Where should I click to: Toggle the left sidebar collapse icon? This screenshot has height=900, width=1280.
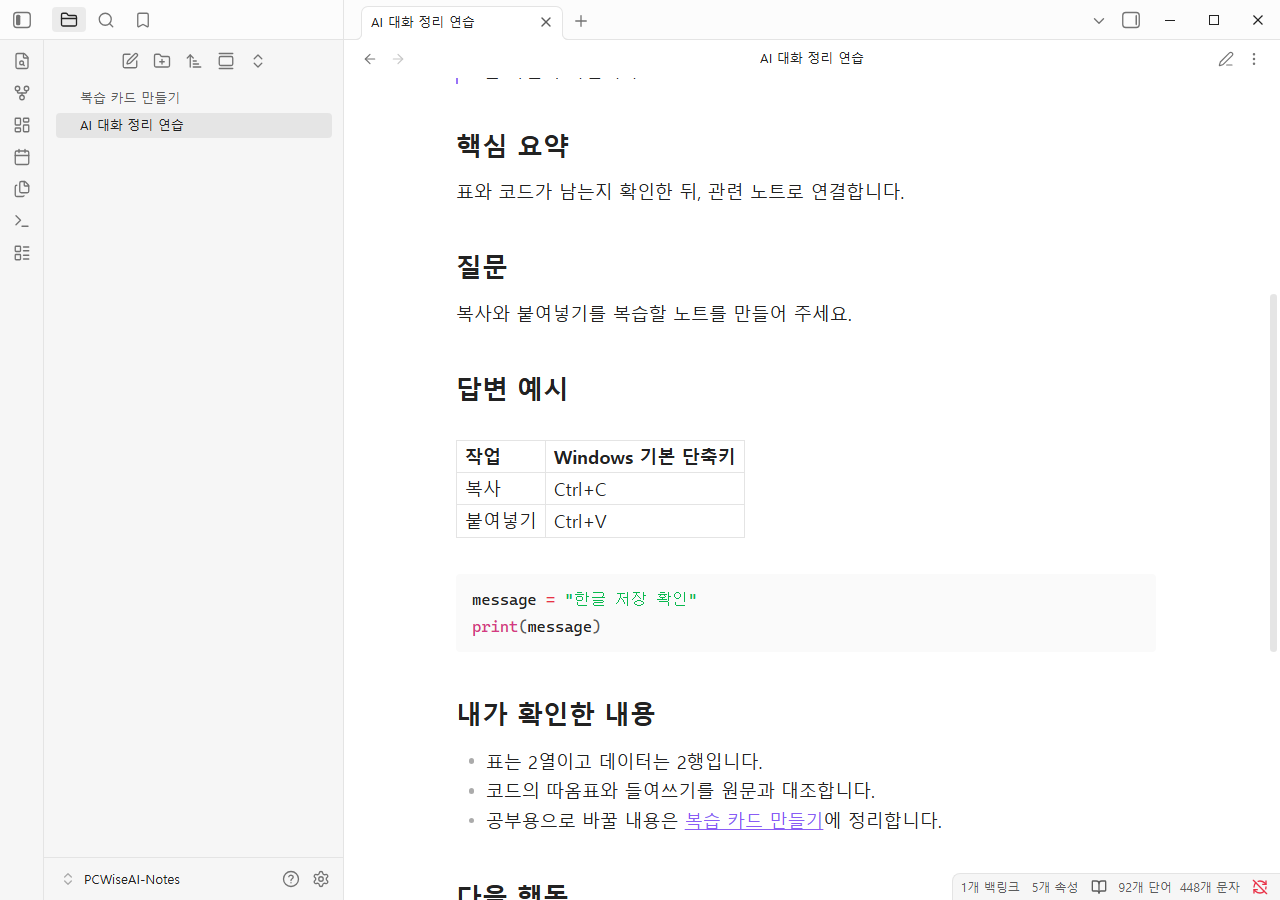tap(22, 20)
